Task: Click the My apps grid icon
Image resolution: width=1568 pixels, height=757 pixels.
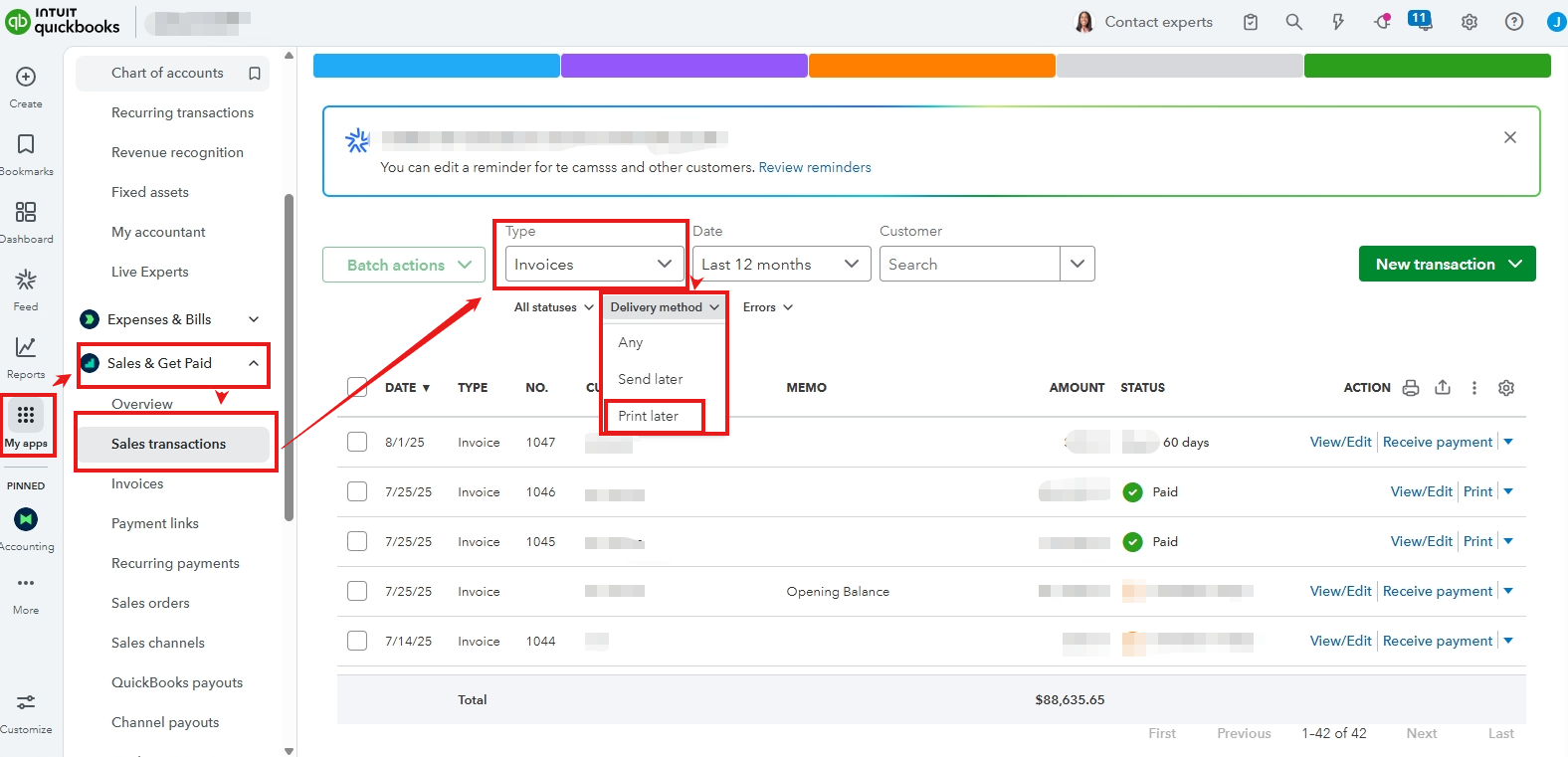Action: tap(26, 416)
